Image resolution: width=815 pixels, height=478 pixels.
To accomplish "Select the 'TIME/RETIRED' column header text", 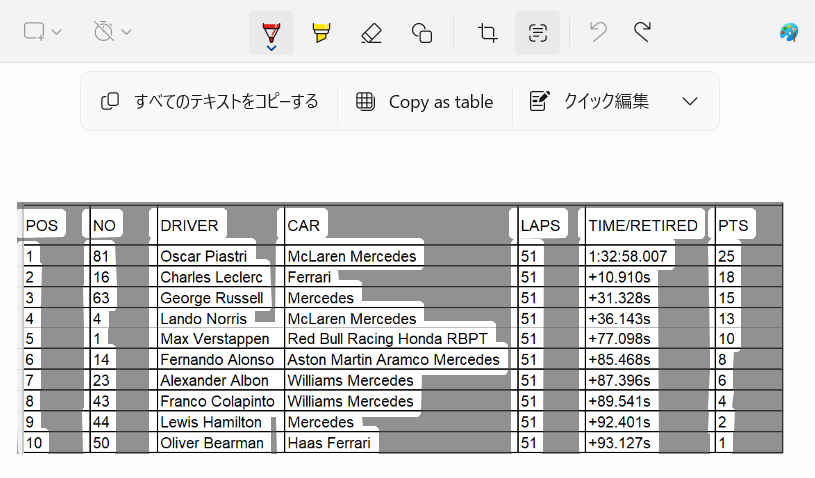I will (x=643, y=225).
